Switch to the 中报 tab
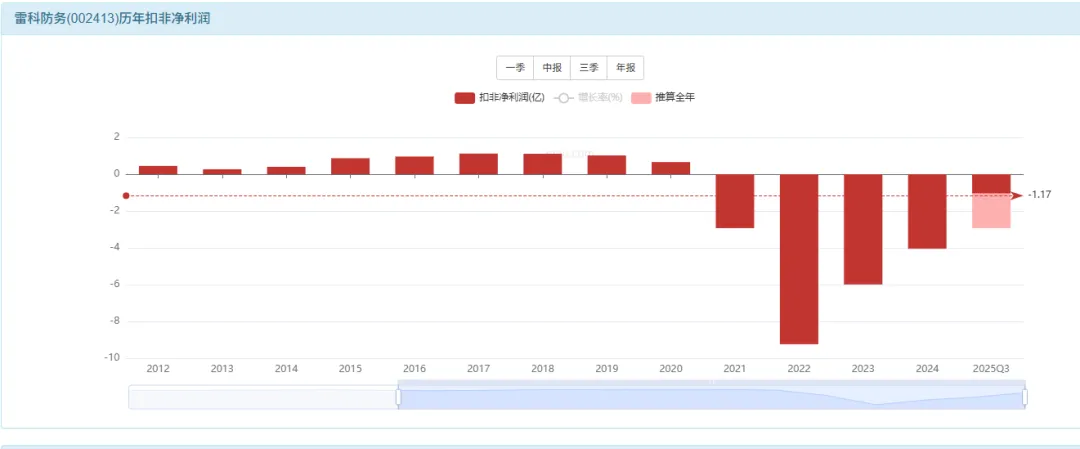The height and width of the screenshot is (449, 1080). 552,67
